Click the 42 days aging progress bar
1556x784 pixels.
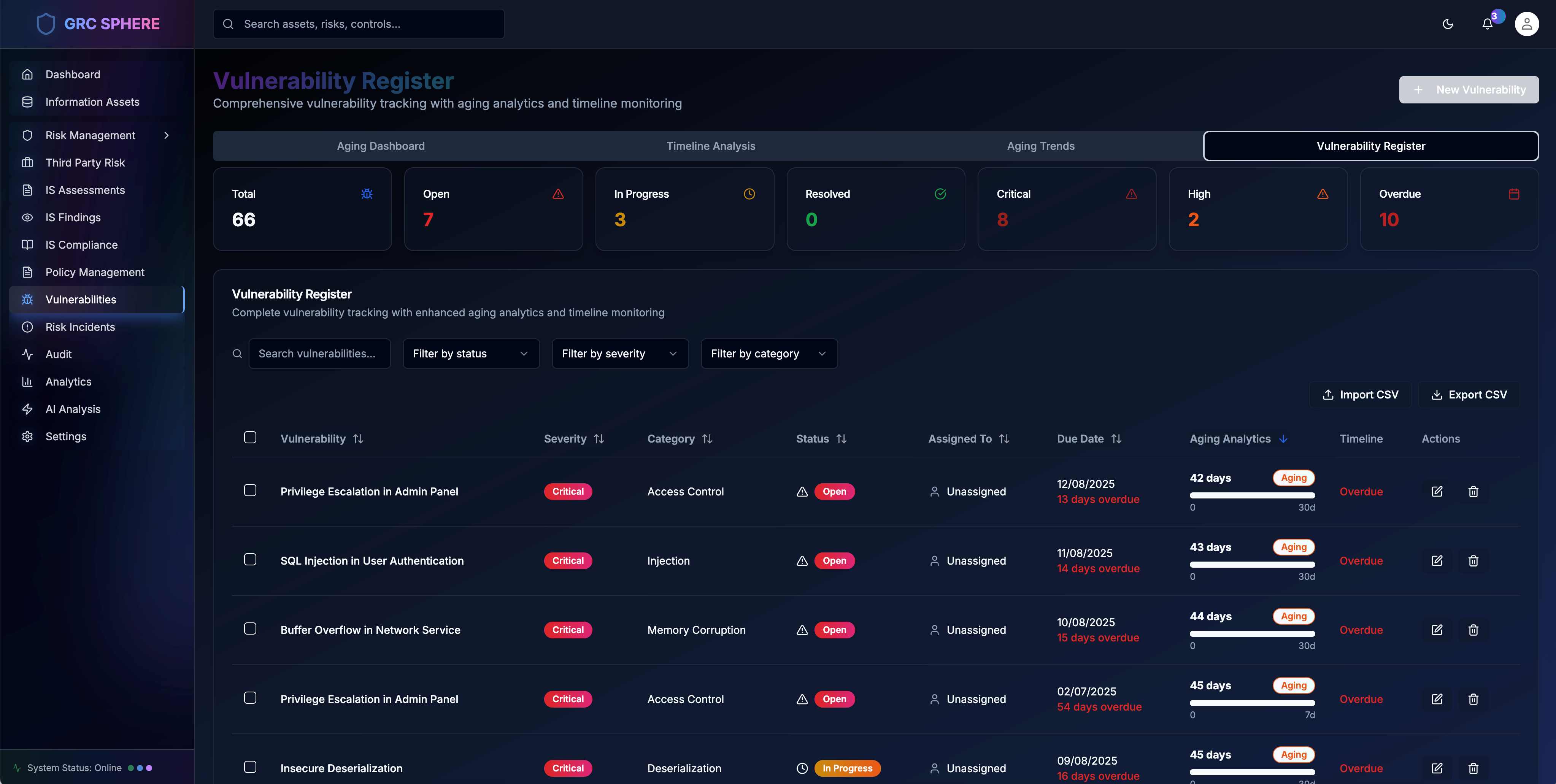1251,495
